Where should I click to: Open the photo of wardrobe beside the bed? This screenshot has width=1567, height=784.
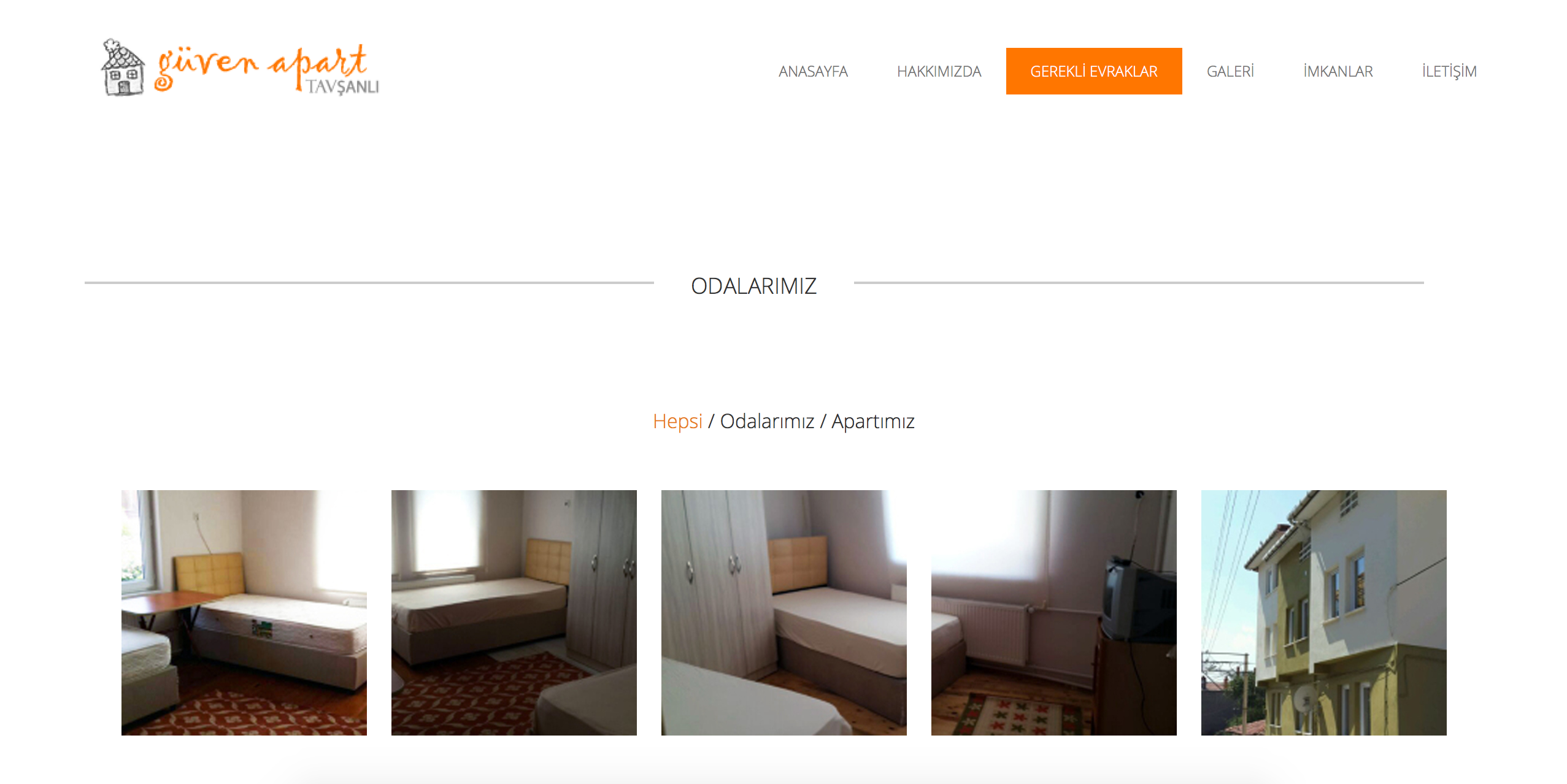(784, 612)
